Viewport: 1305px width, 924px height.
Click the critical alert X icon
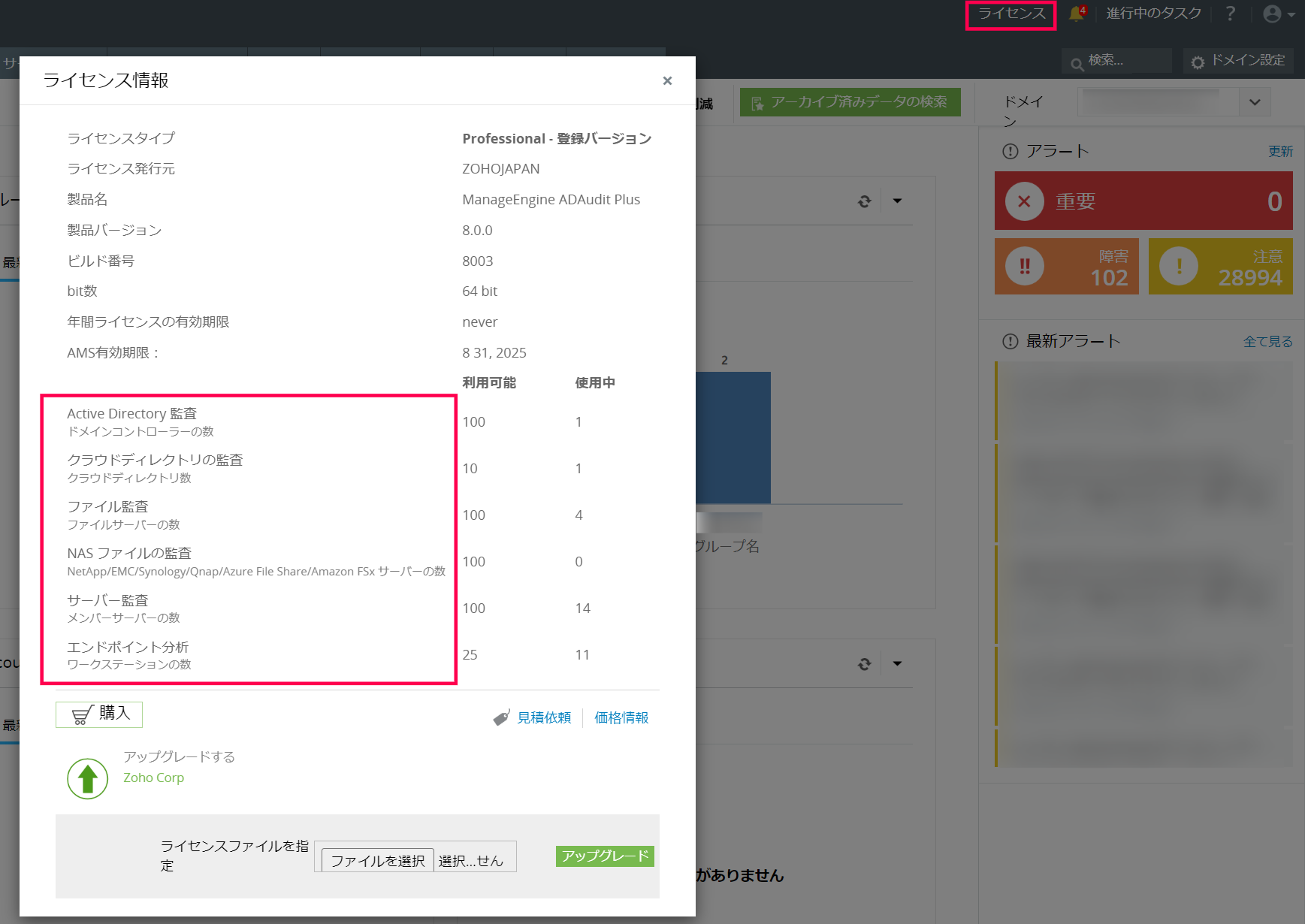click(x=1024, y=201)
